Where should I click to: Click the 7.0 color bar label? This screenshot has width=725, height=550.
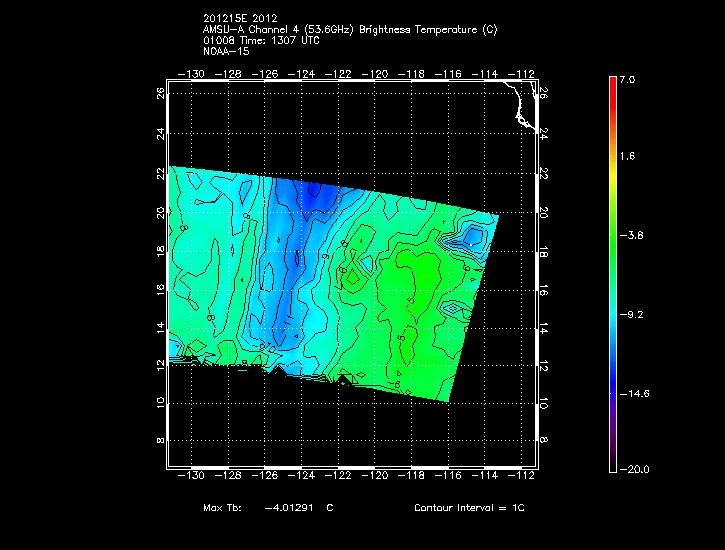627,79
